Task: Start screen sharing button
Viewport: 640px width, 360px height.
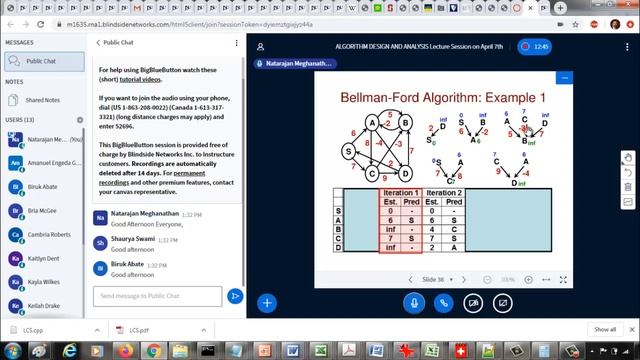Action: point(502,303)
